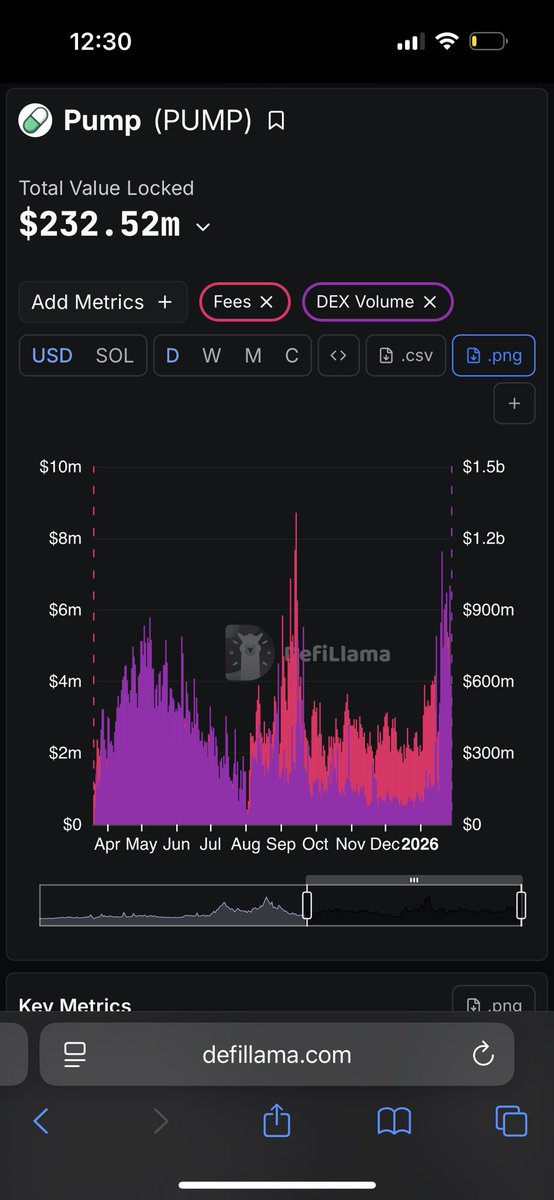Viewport: 554px width, 1200px height.
Task: Select monthly (M) interval
Action: point(253,356)
